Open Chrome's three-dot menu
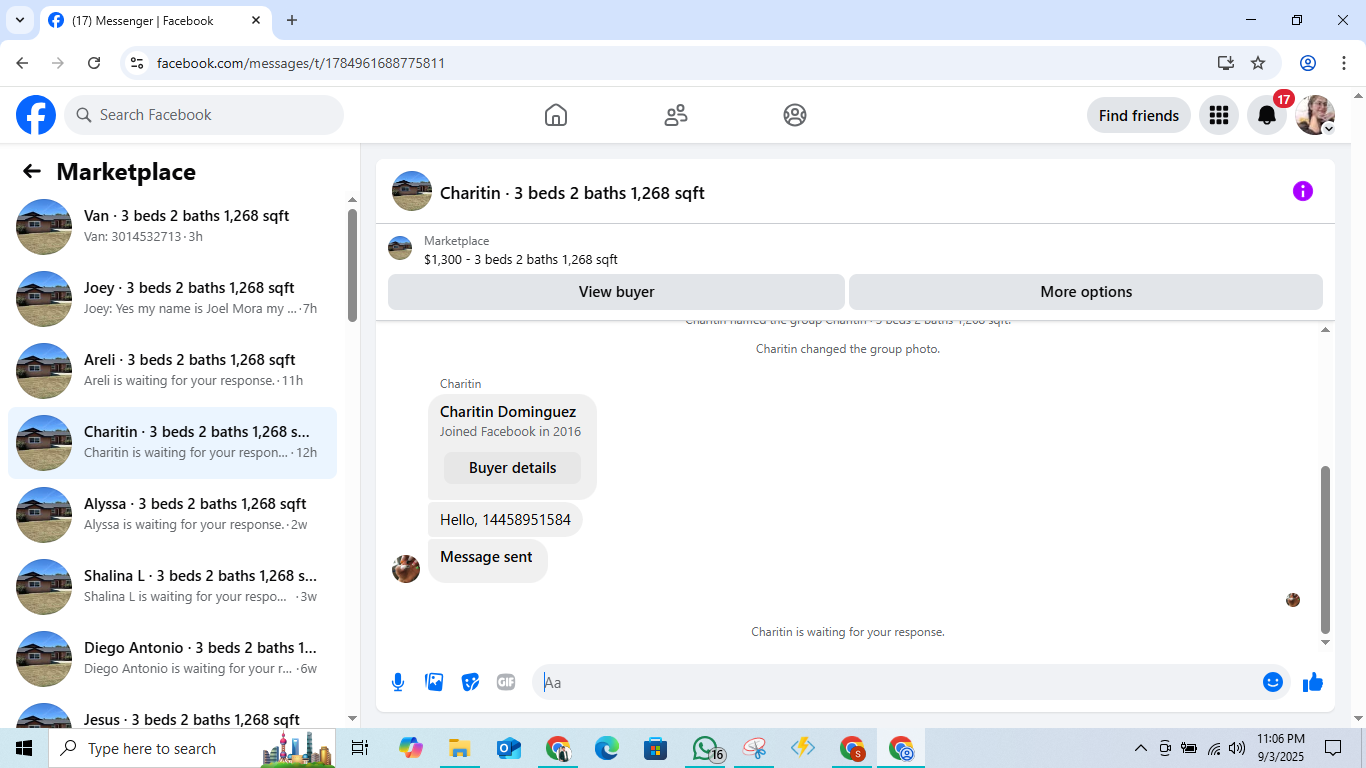Image resolution: width=1366 pixels, height=768 pixels. tap(1343, 63)
